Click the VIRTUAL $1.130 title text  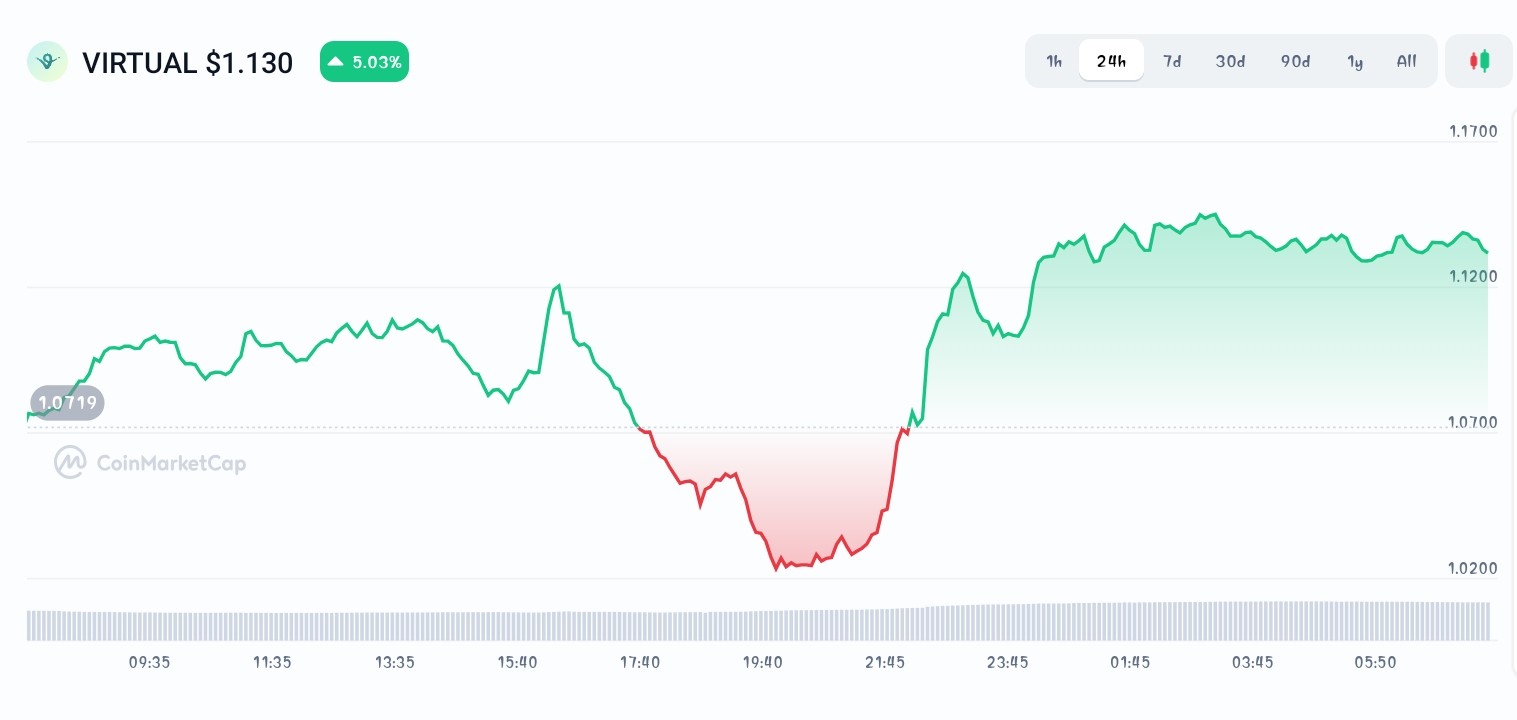187,63
